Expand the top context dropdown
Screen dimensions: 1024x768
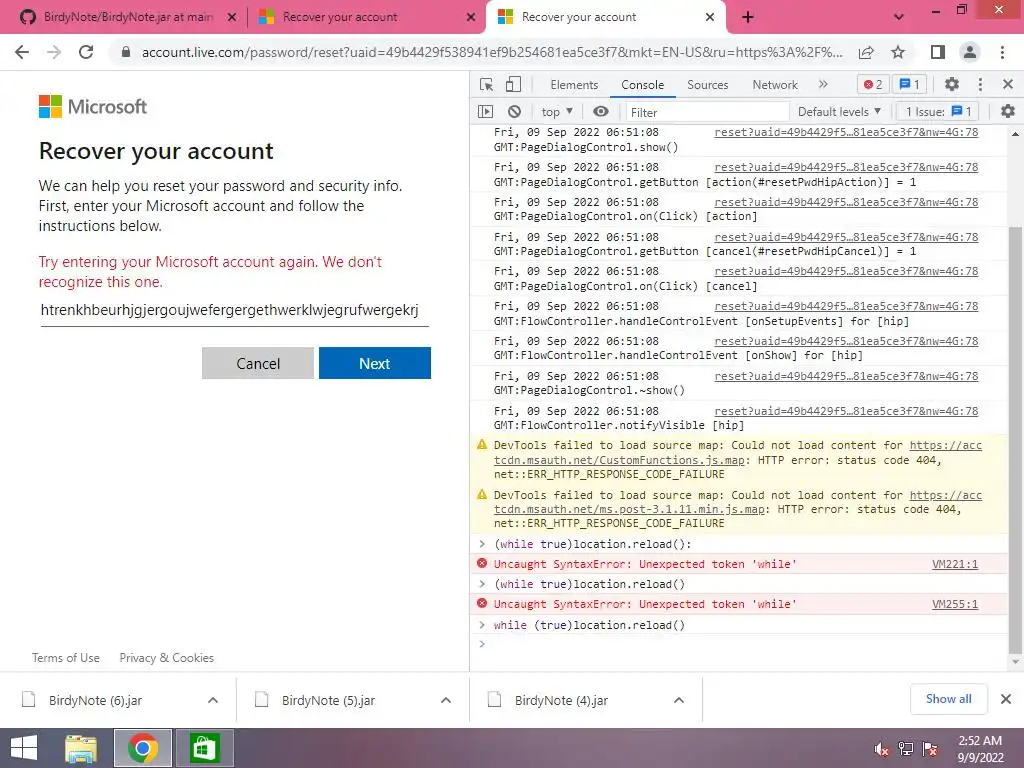pos(557,112)
